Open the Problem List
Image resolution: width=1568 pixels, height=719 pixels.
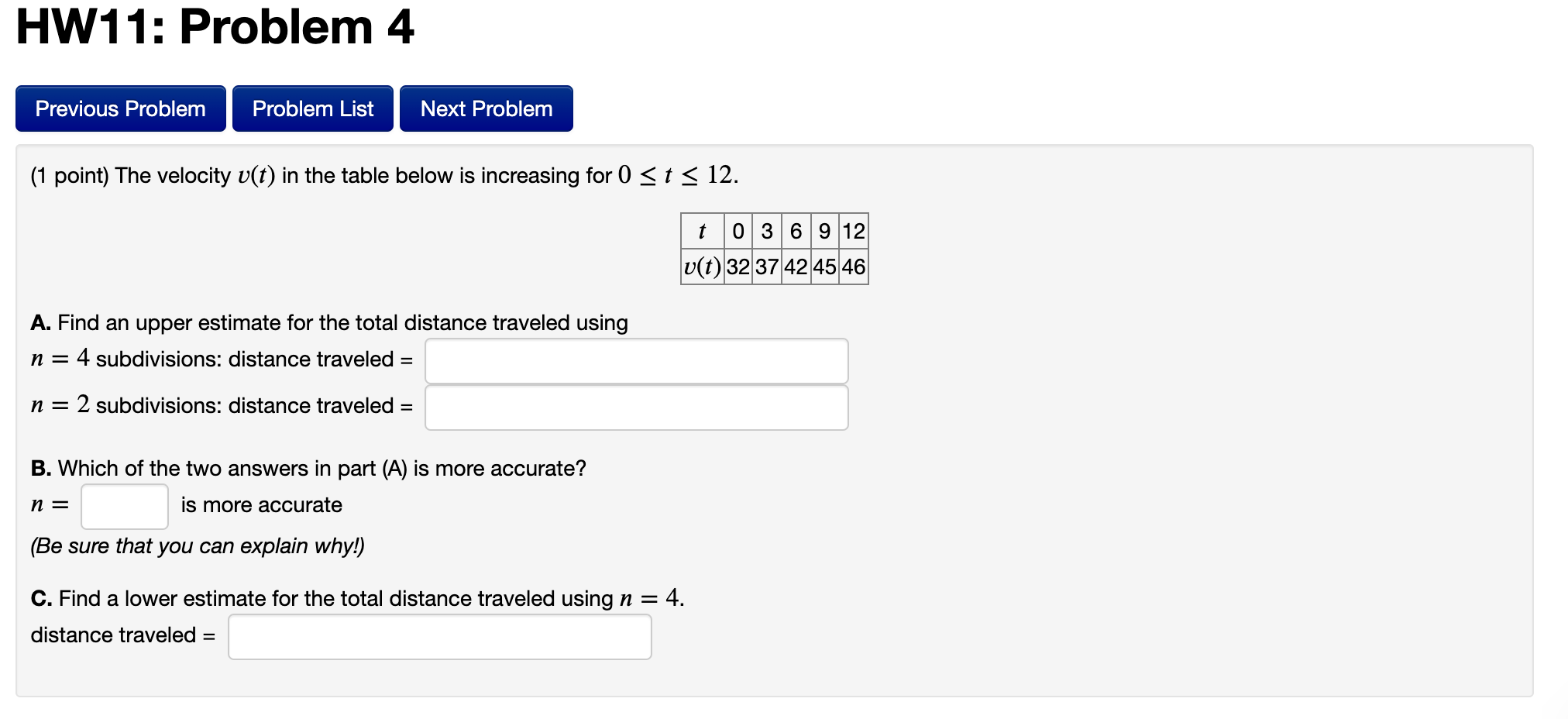coord(312,108)
